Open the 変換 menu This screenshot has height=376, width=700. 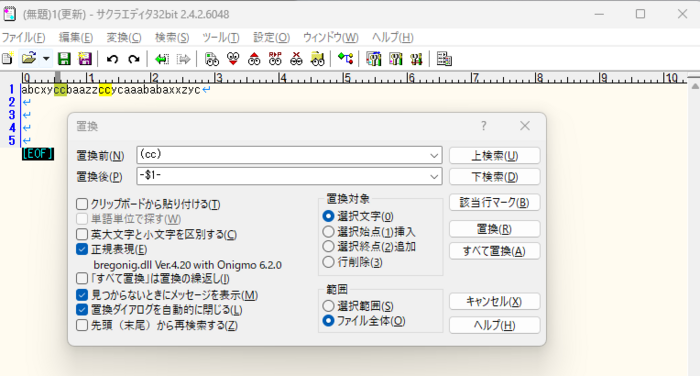(124, 38)
